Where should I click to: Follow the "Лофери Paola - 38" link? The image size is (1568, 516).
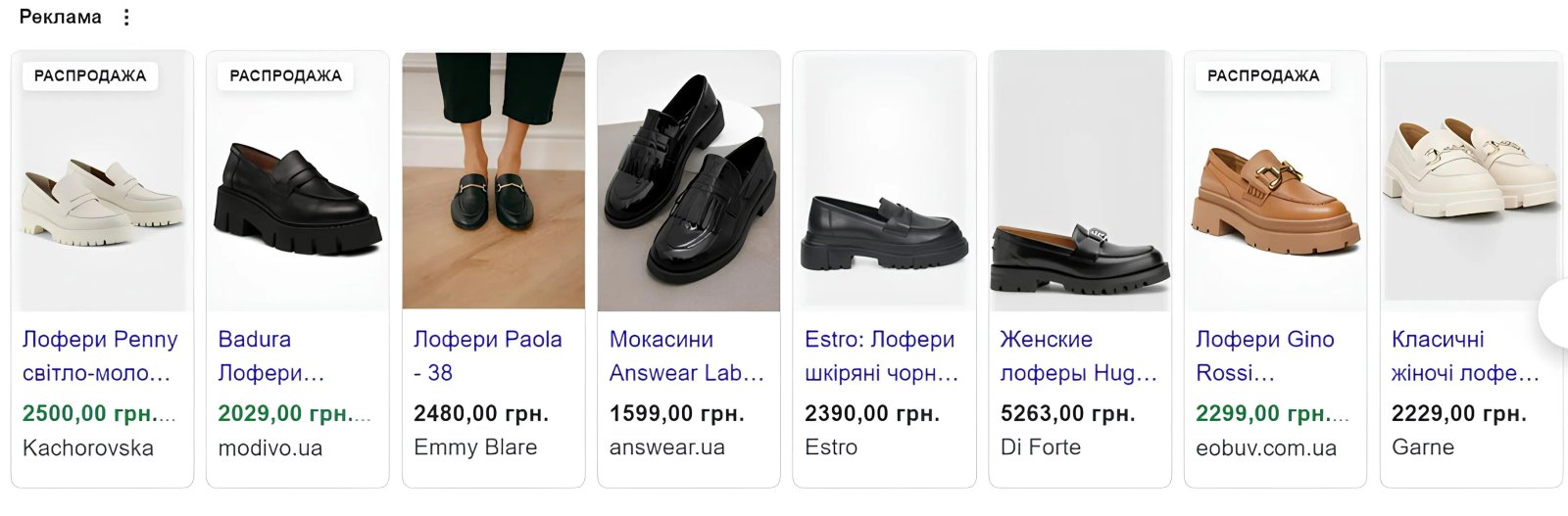pyautogui.click(x=487, y=355)
